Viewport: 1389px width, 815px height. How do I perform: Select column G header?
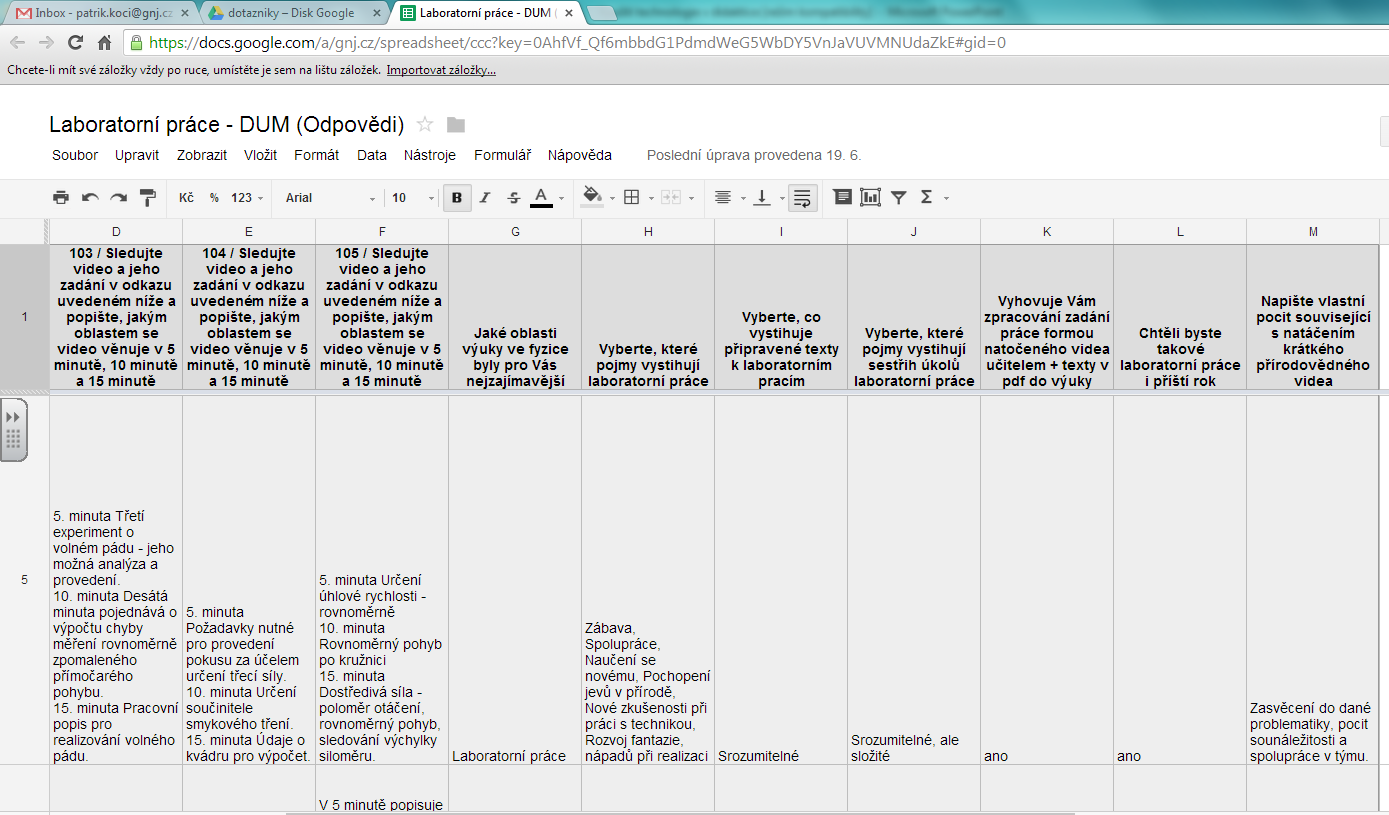(515, 231)
